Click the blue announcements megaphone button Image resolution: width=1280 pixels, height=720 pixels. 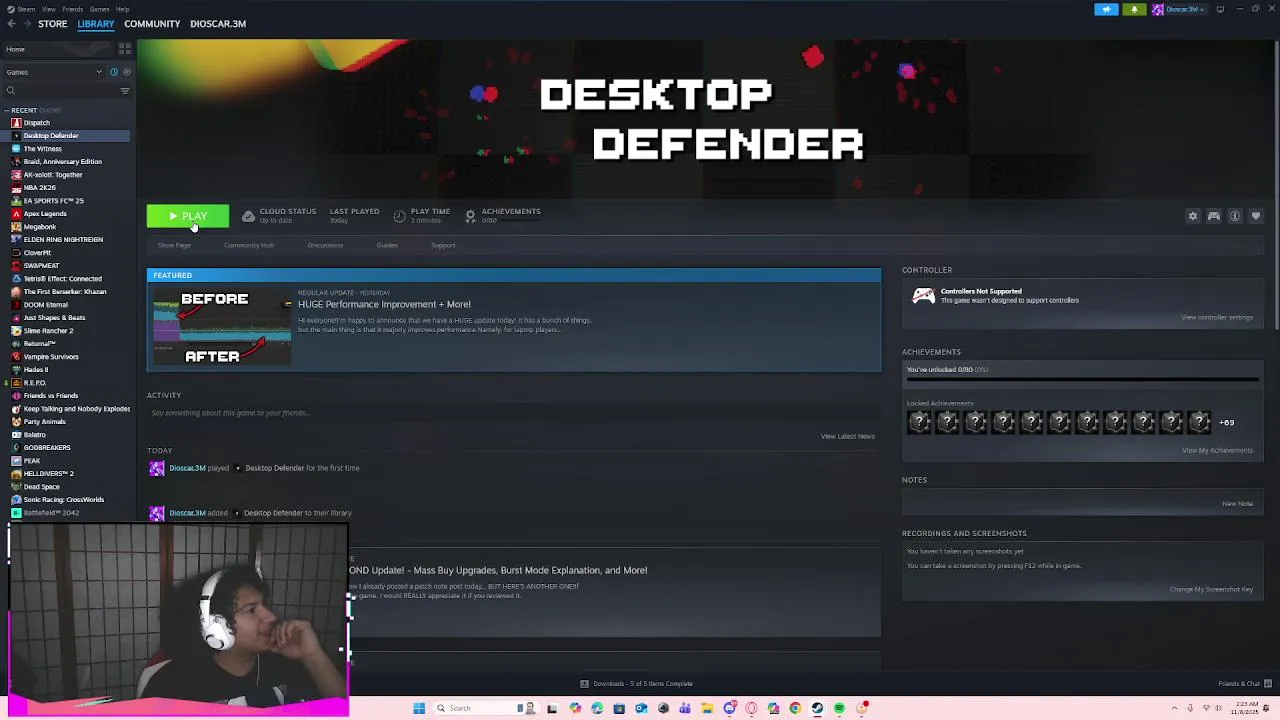click(1106, 9)
